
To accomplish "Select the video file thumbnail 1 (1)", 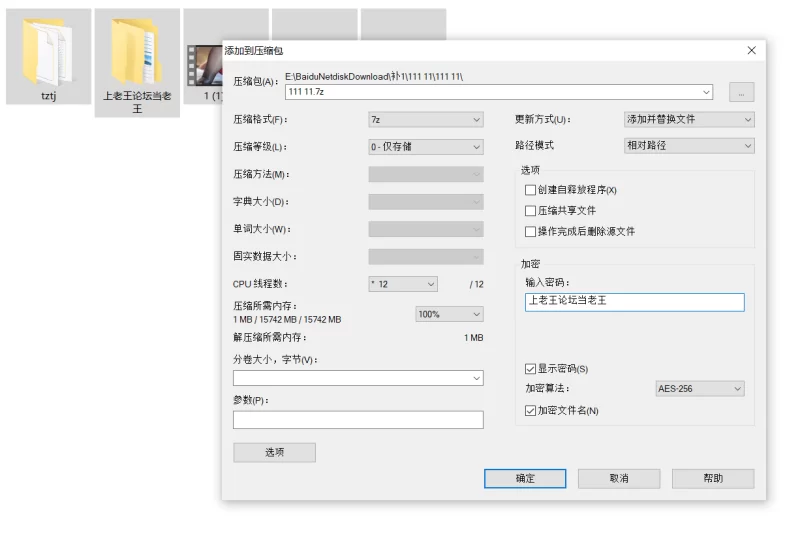I will tap(205, 66).
